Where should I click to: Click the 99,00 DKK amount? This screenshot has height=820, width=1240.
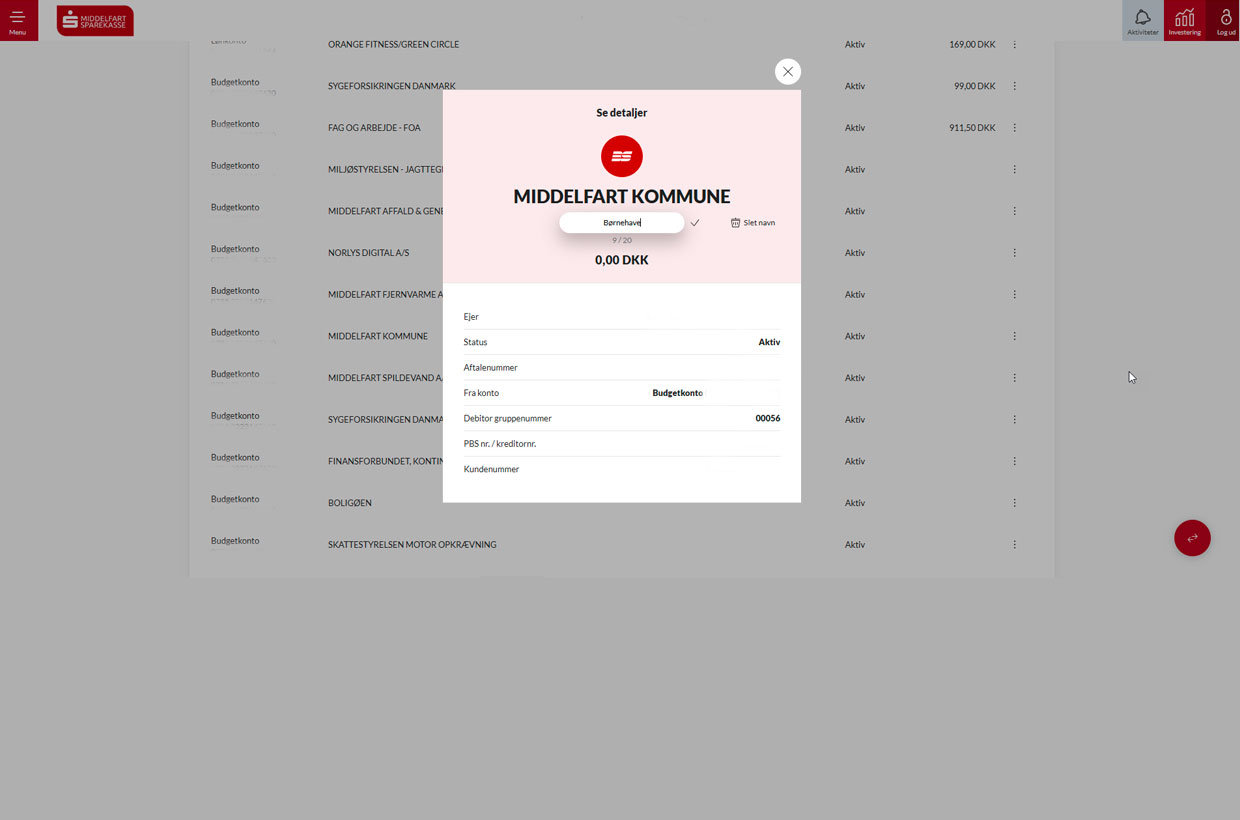[x=975, y=86]
